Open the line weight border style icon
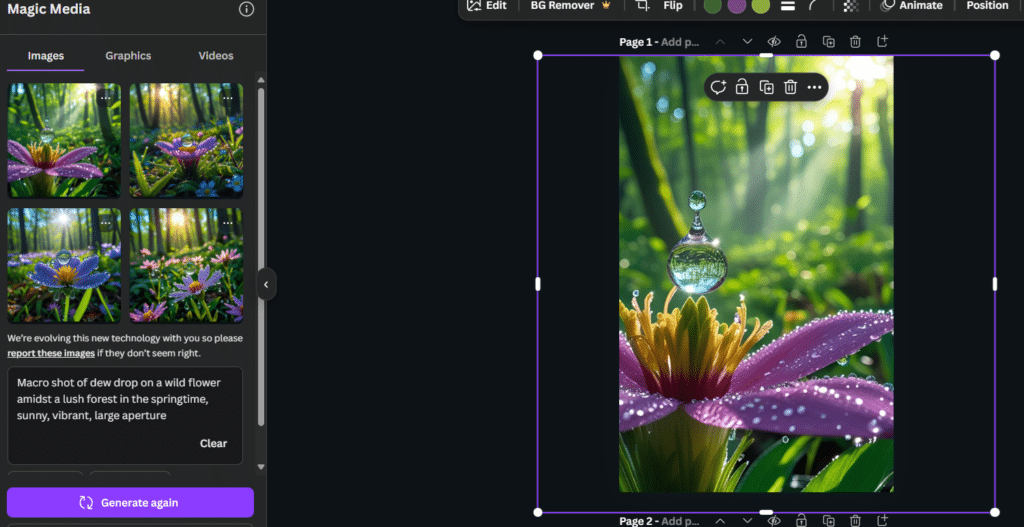Image resolution: width=1024 pixels, height=527 pixels. pos(787,6)
